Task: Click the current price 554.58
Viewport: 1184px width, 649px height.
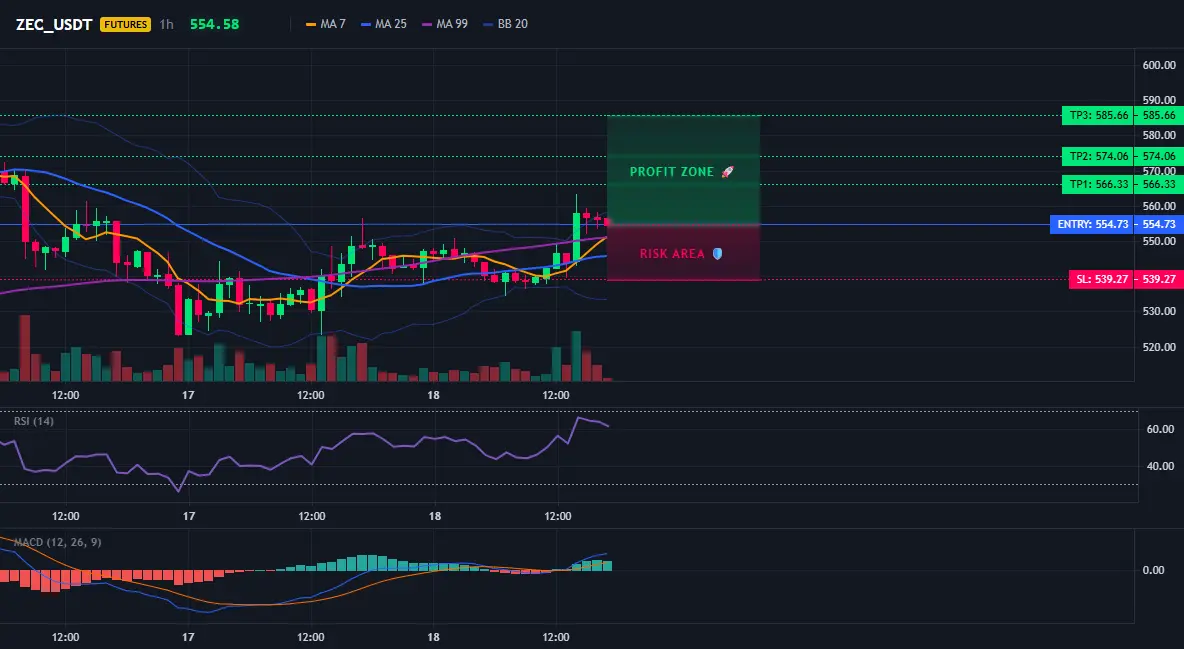Action: pos(214,24)
